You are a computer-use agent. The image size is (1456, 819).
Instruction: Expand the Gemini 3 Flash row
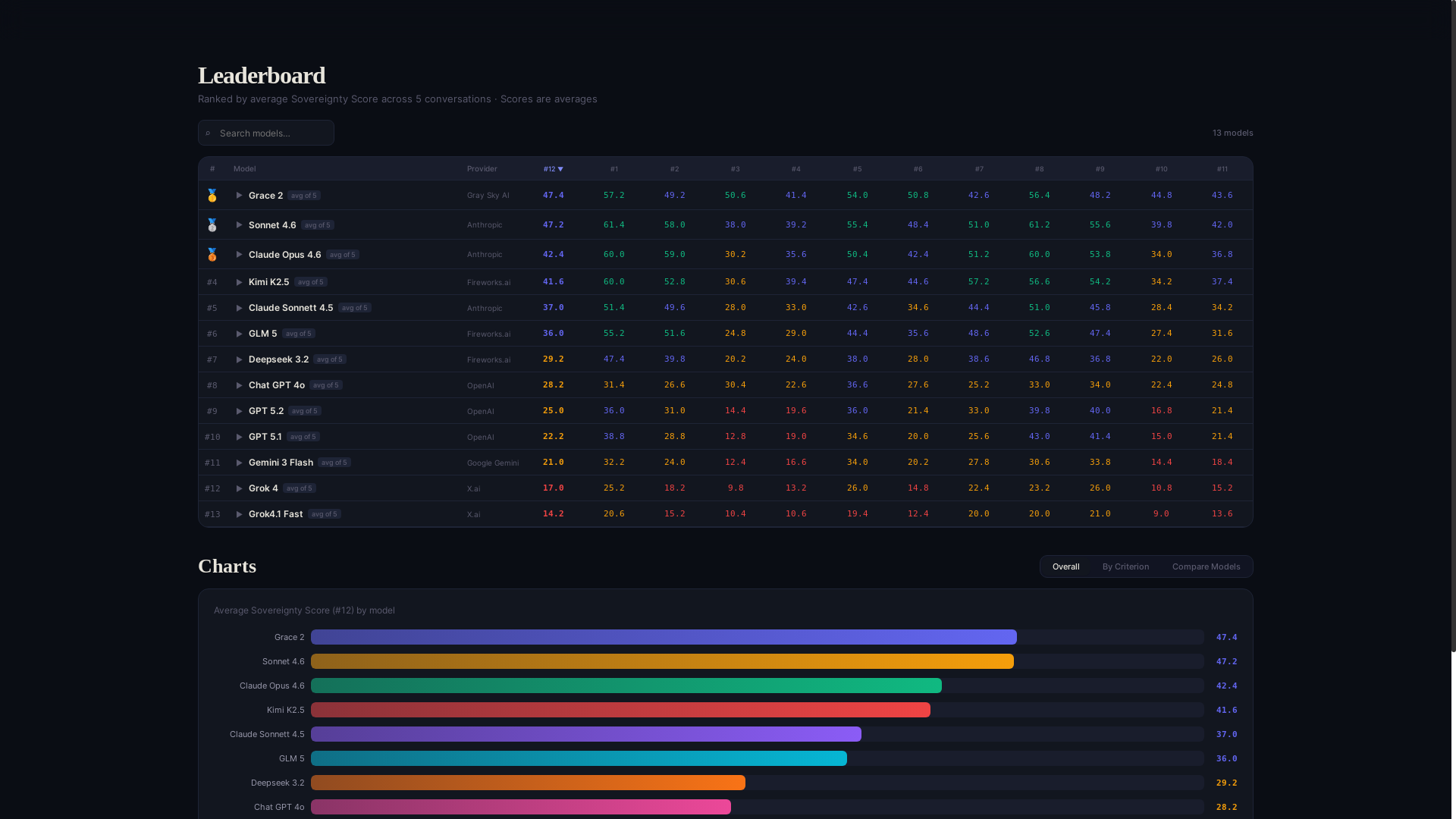coord(239,463)
